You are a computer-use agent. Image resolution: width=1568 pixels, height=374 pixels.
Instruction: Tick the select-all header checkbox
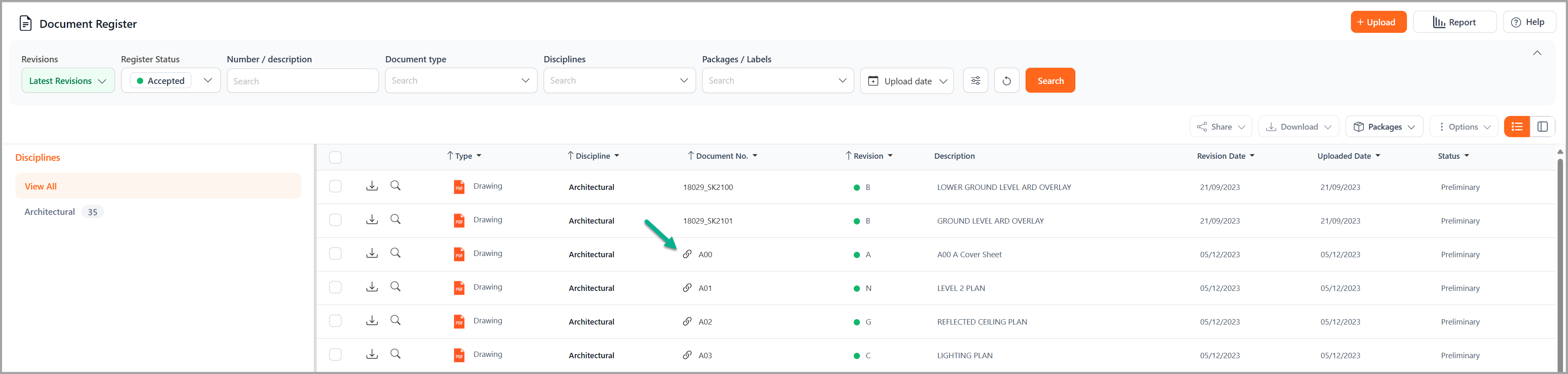pyautogui.click(x=335, y=157)
